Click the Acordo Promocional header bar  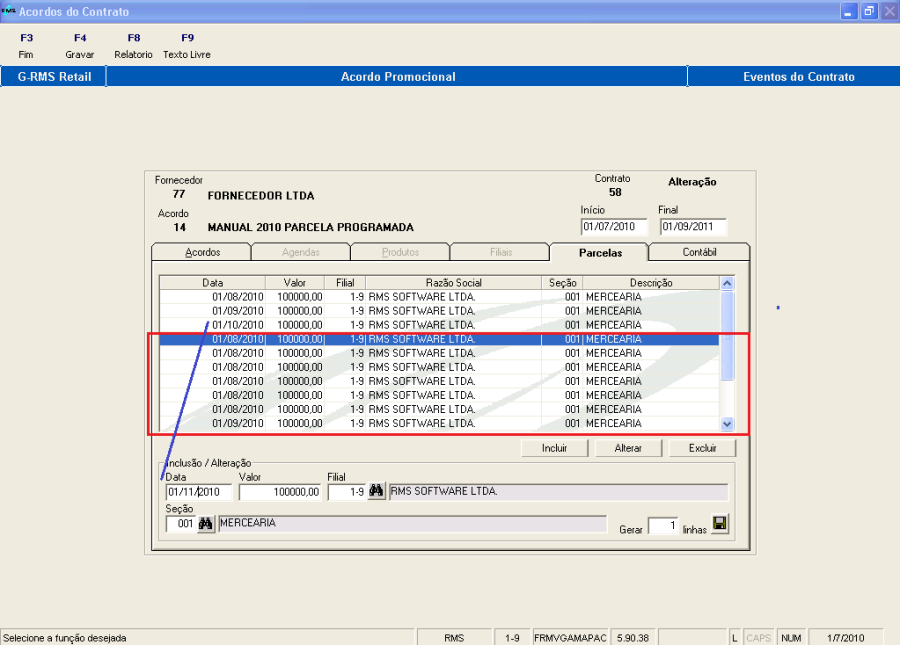(397, 76)
